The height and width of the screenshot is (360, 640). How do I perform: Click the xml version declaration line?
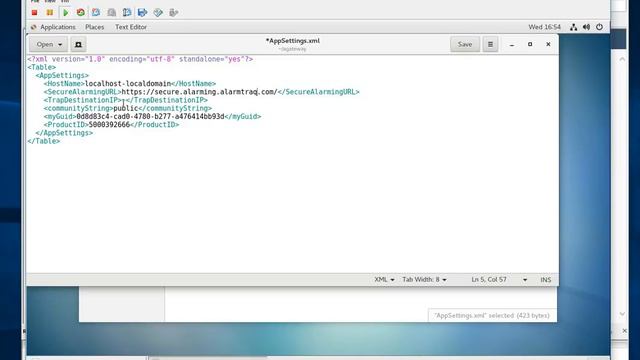point(140,59)
